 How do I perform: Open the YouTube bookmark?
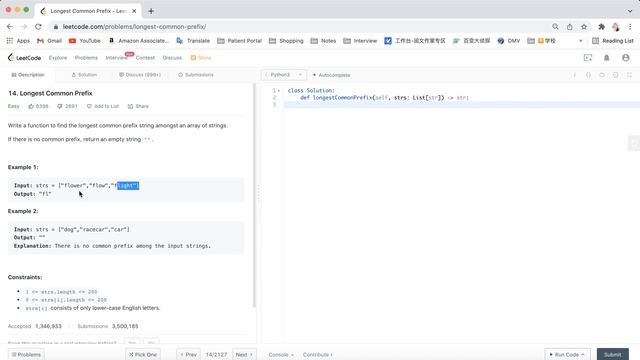tap(84, 41)
